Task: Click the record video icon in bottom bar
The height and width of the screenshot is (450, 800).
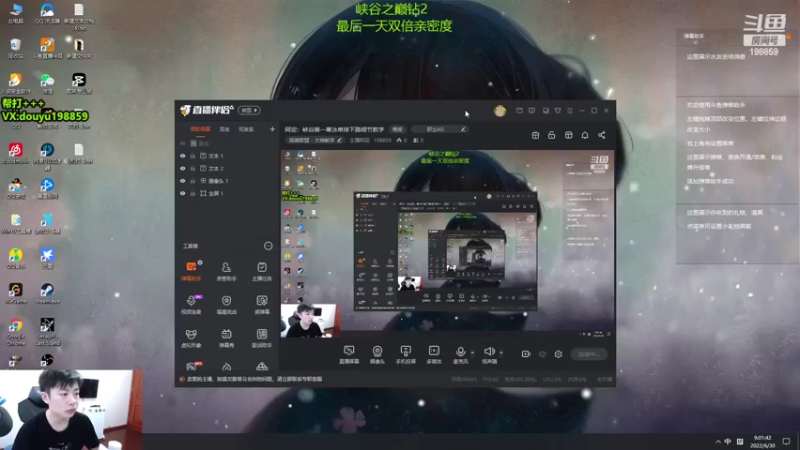Action: point(526,354)
